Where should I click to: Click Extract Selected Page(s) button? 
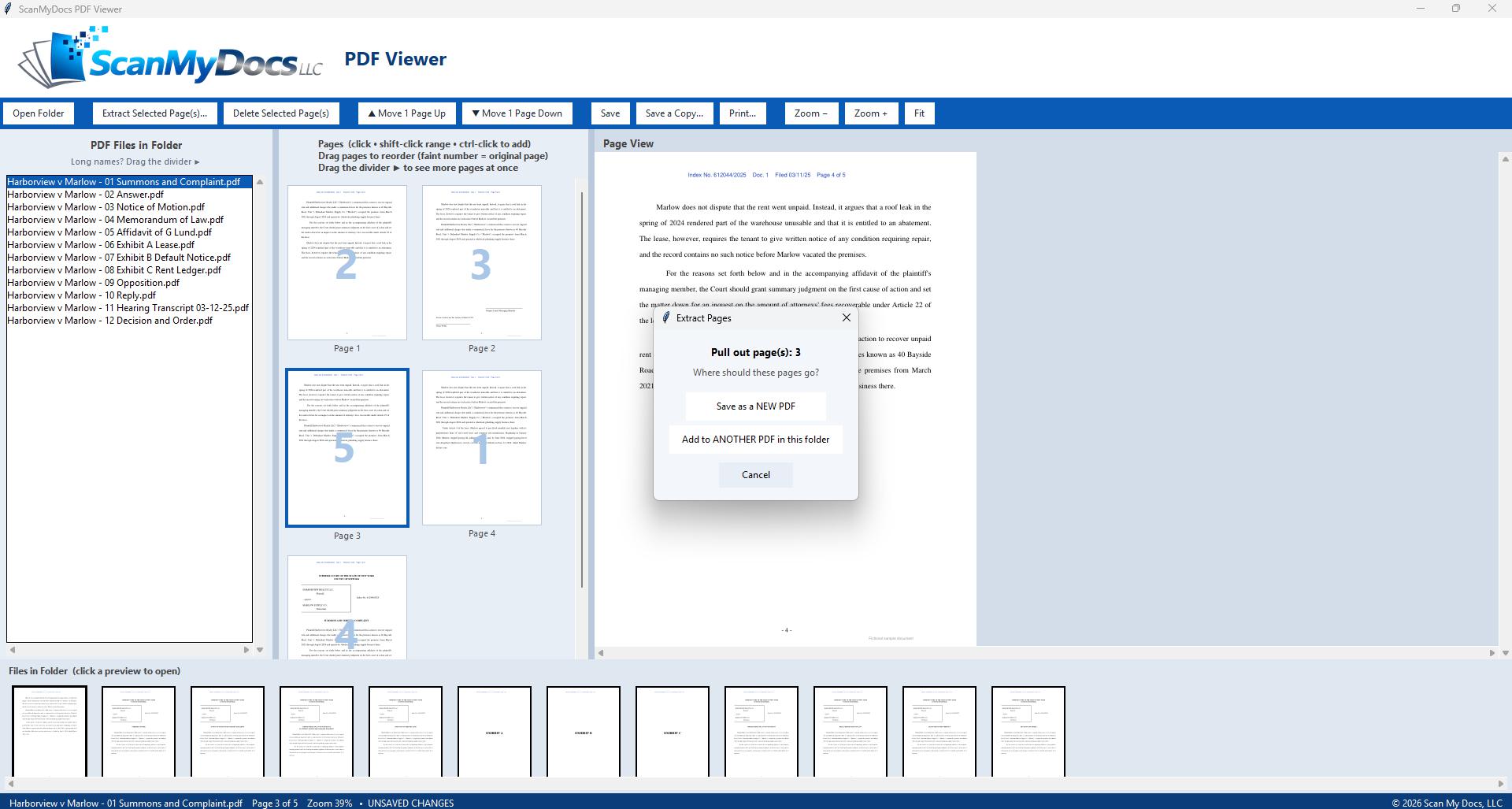pos(155,113)
